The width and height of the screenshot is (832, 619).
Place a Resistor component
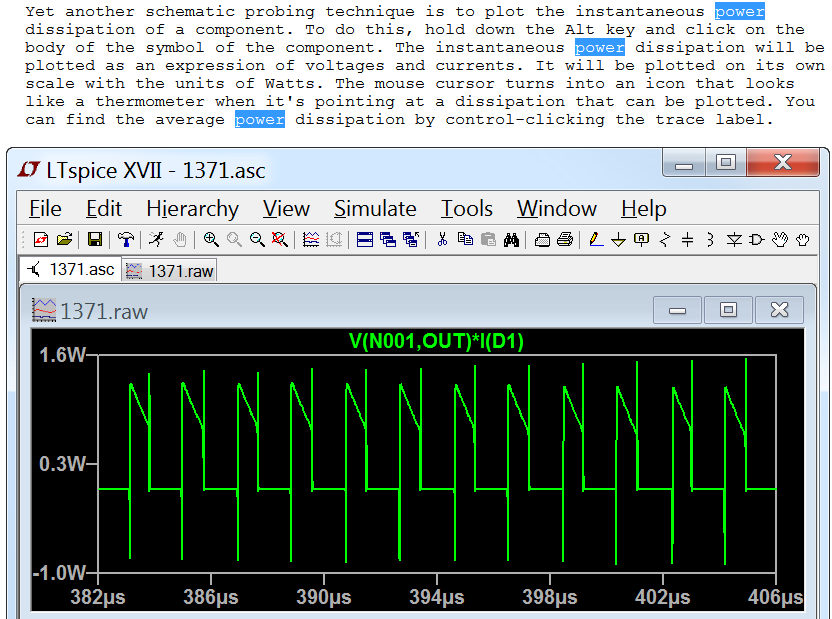tap(664, 240)
